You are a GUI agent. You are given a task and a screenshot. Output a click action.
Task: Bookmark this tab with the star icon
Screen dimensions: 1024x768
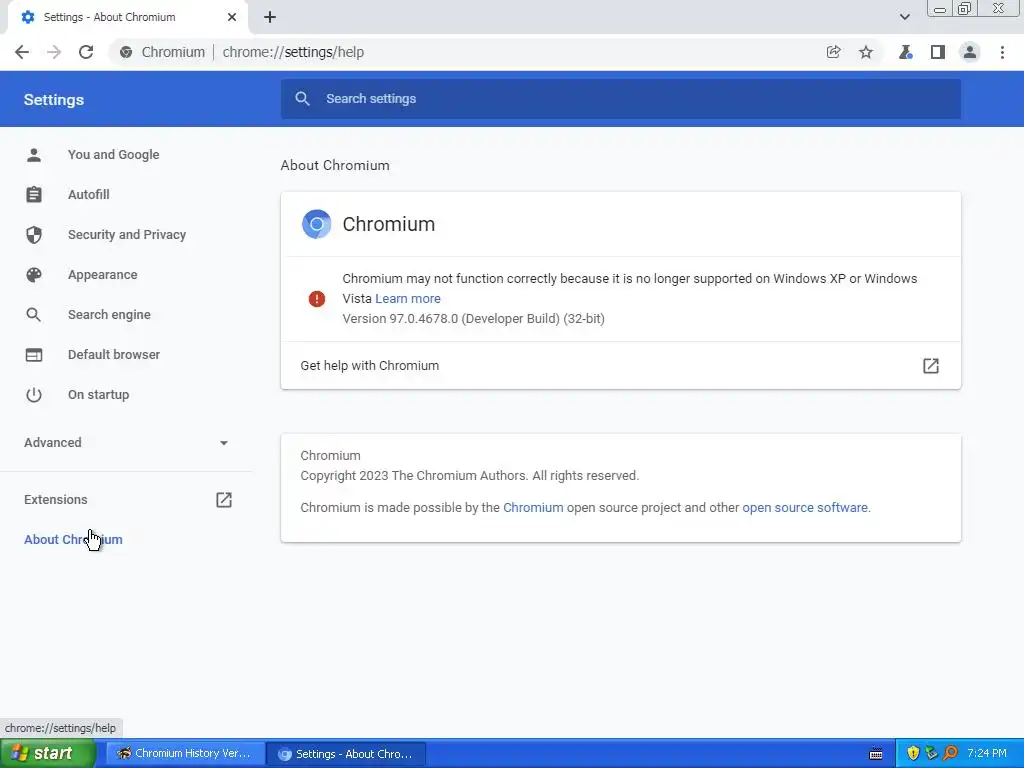(x=866, y=52)
